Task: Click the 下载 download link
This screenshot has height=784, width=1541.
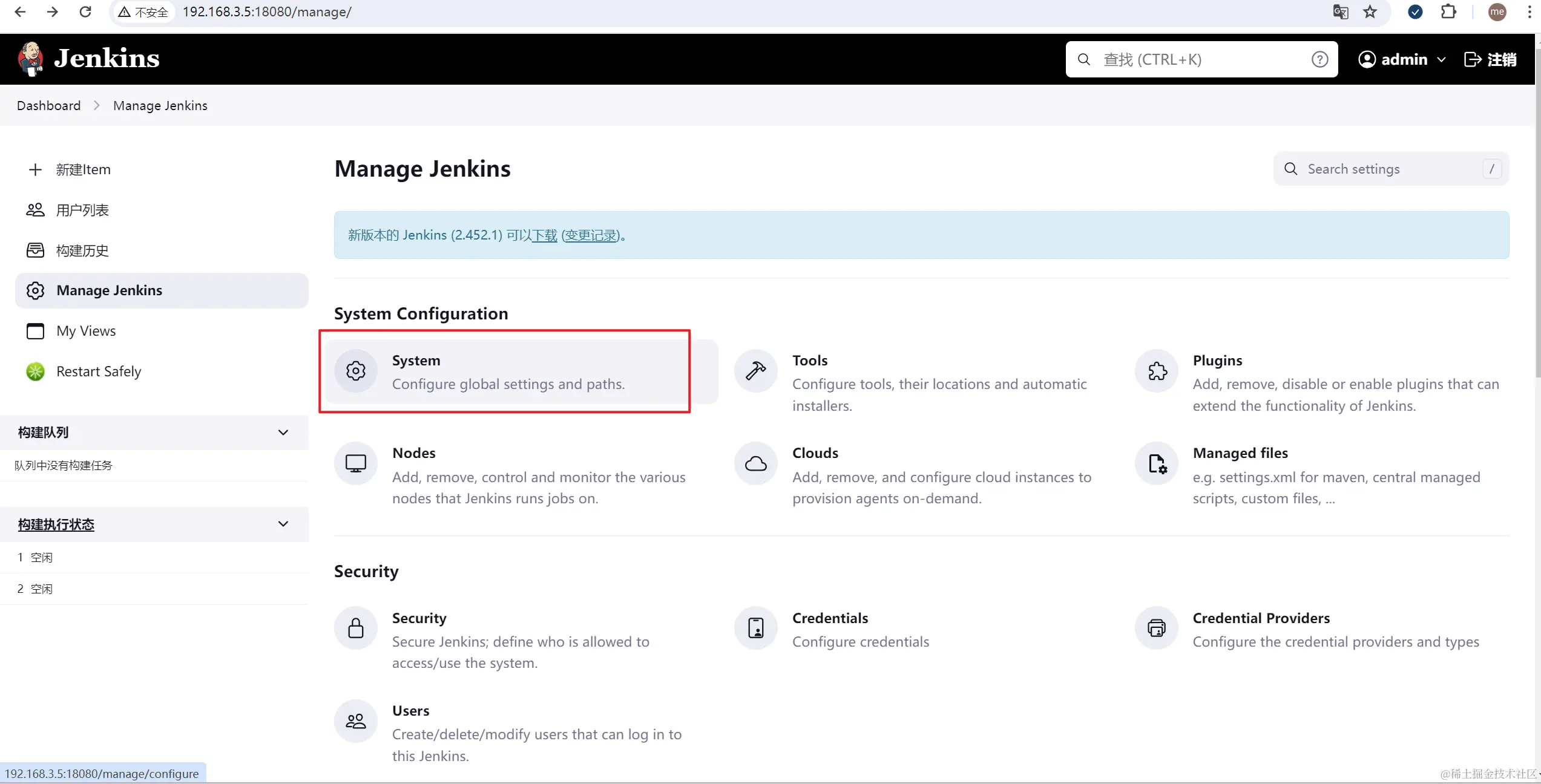Action: click(x=544, y=235)
